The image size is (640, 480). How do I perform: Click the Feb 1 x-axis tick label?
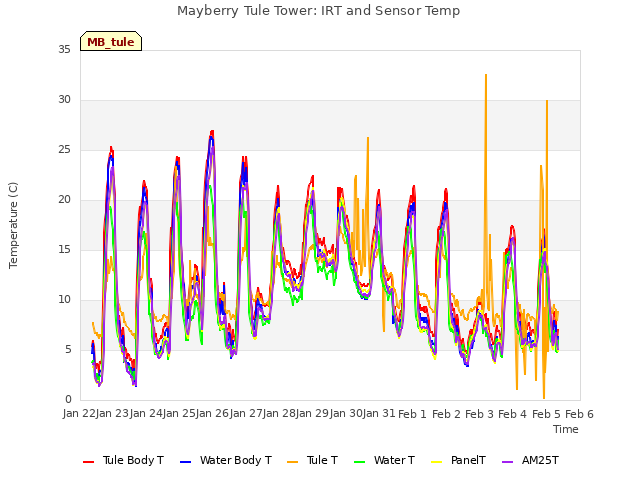tap(412, 414)
